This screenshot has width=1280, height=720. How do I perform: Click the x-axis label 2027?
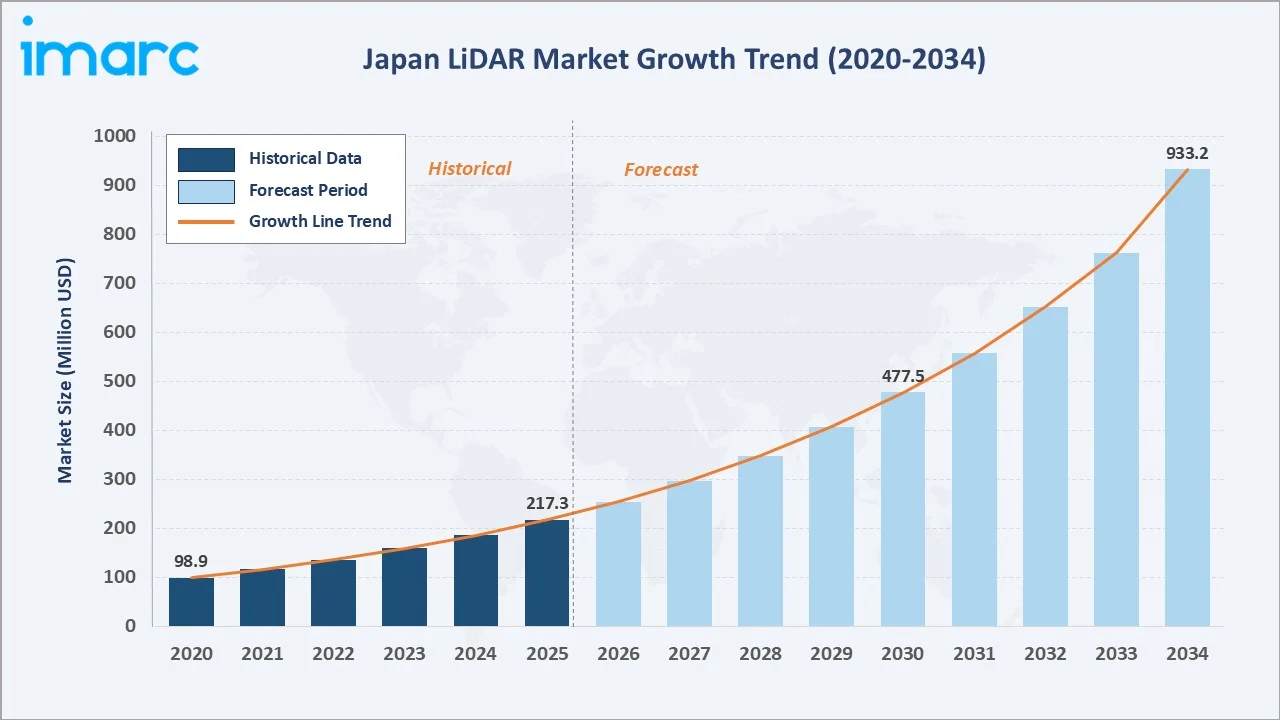coord(689,654)
